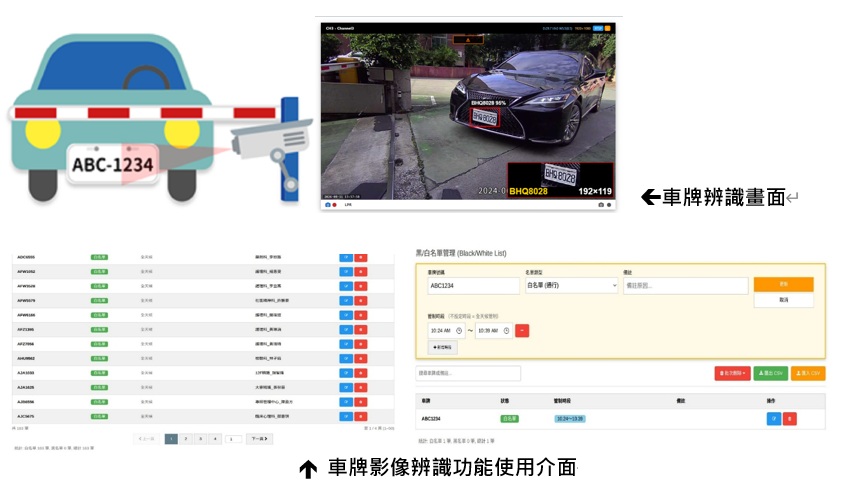This screenshot has width=847, height=482.
Task: Click the green export CSV button
Action: [770, 373]
